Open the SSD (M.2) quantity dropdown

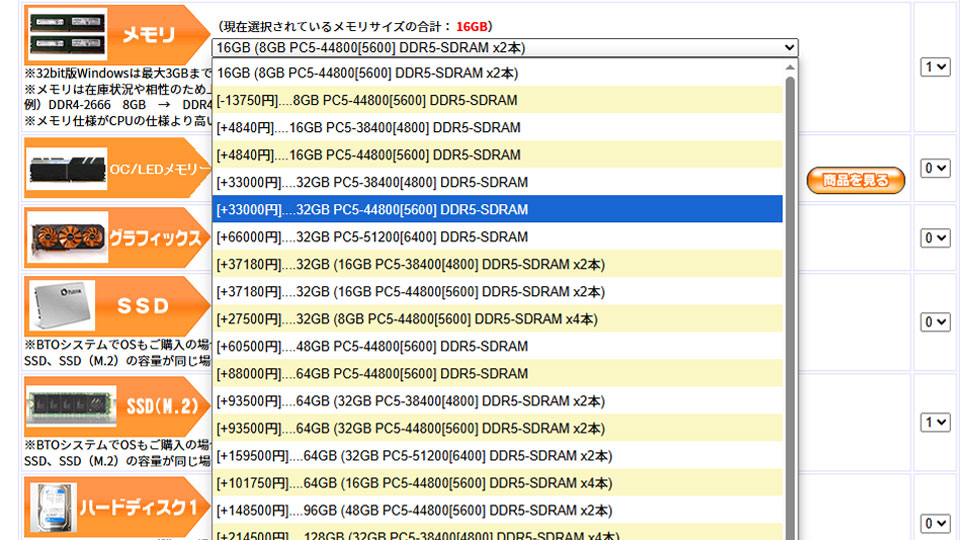point(935,423)
